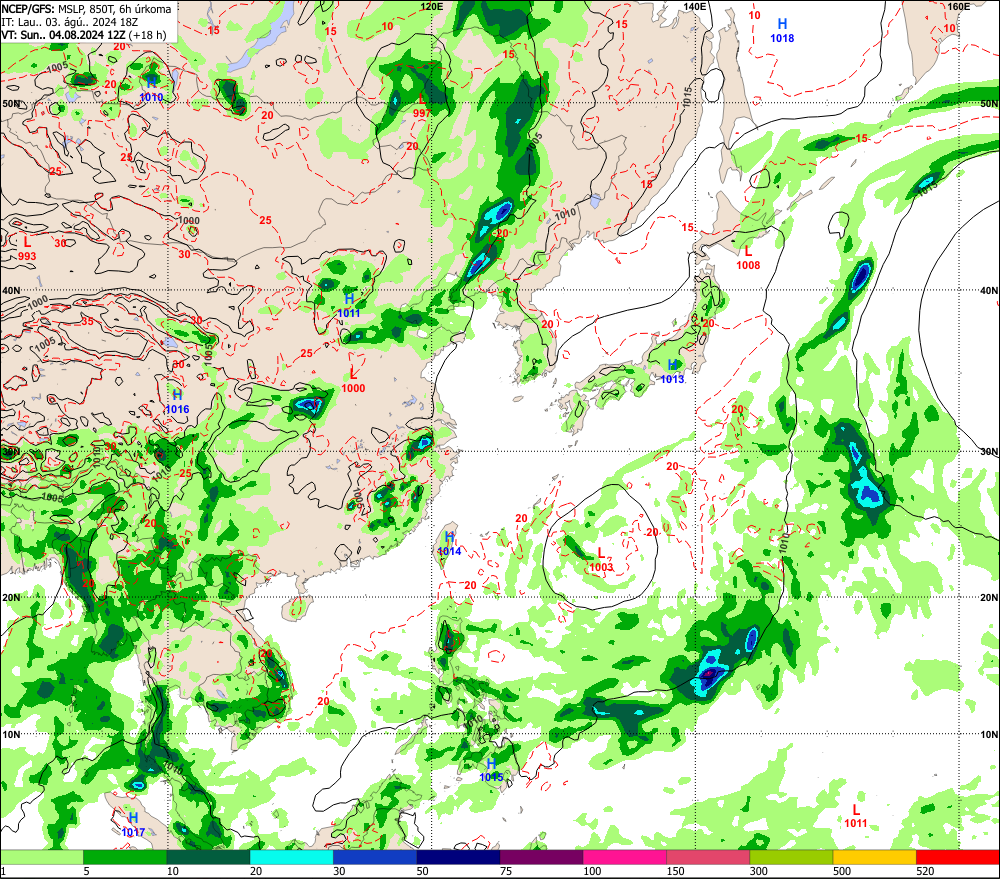Click the low-pressure marker 'L 993'

coord(27,249)
